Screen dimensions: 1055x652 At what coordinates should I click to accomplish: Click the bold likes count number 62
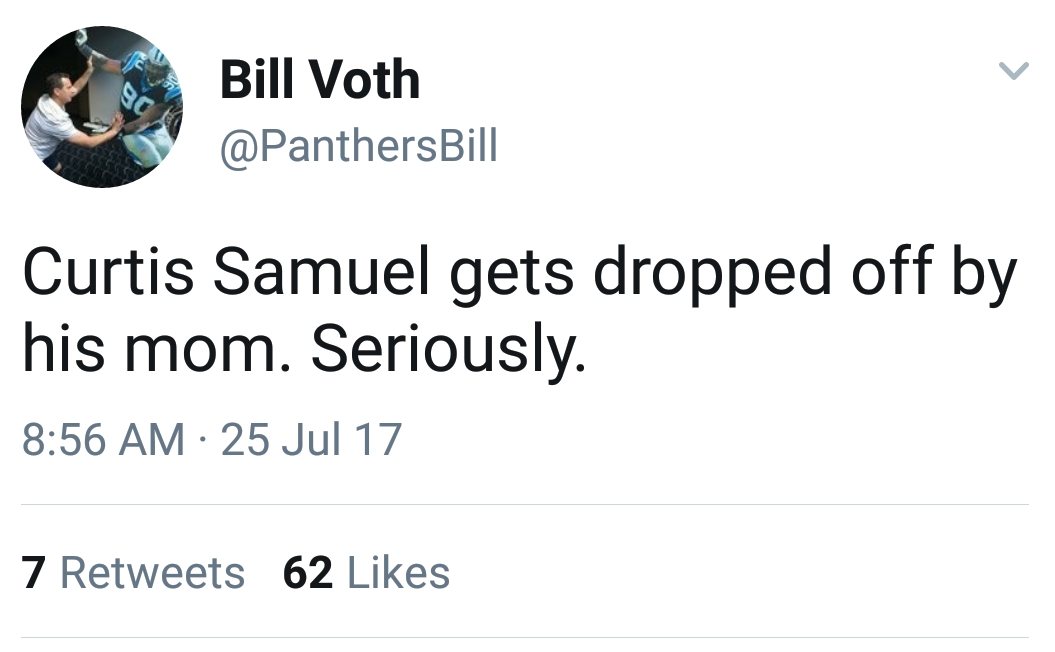click(x=307, y=573)
